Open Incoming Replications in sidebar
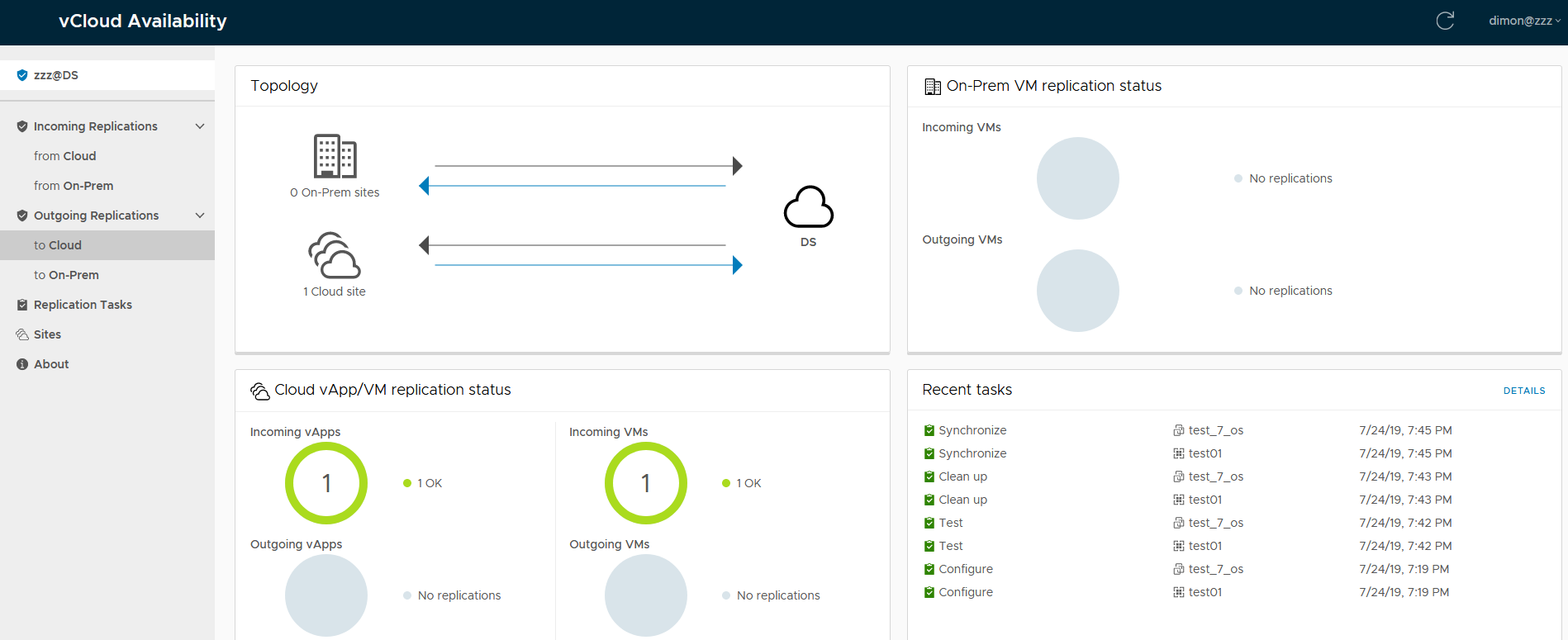Image resolution: width=1568 pixels, height=640 pixels. pos(96,126)
